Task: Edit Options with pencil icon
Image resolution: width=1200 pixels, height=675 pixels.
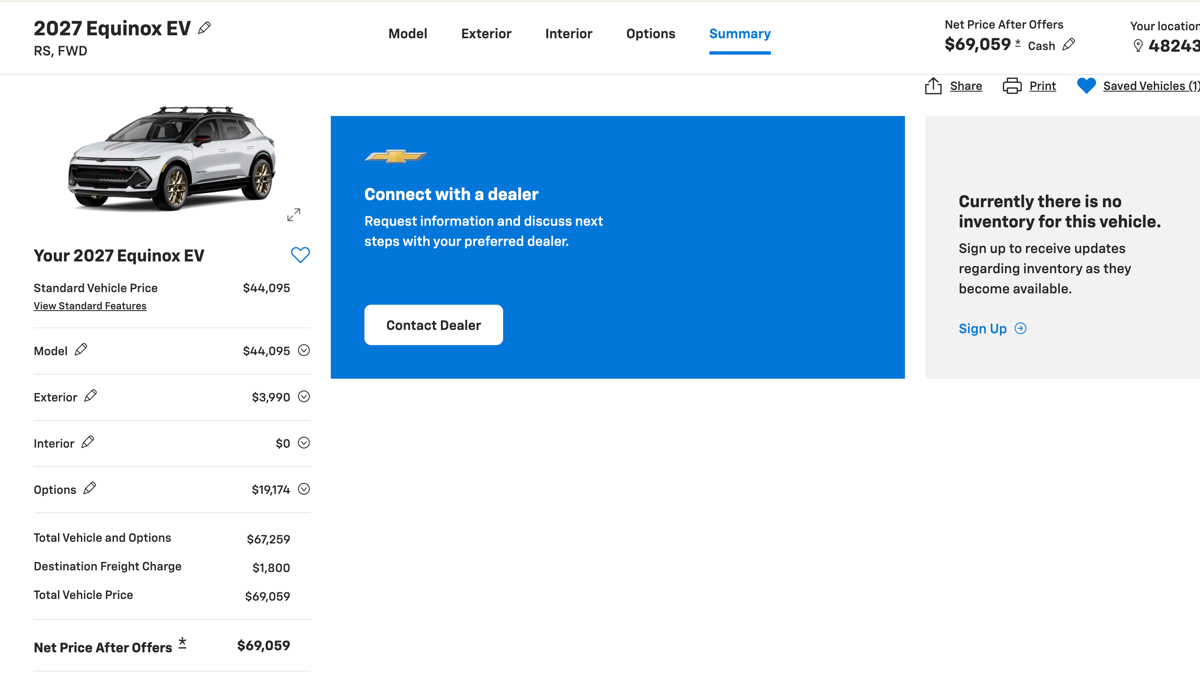Action: click(x=90, y=488)
